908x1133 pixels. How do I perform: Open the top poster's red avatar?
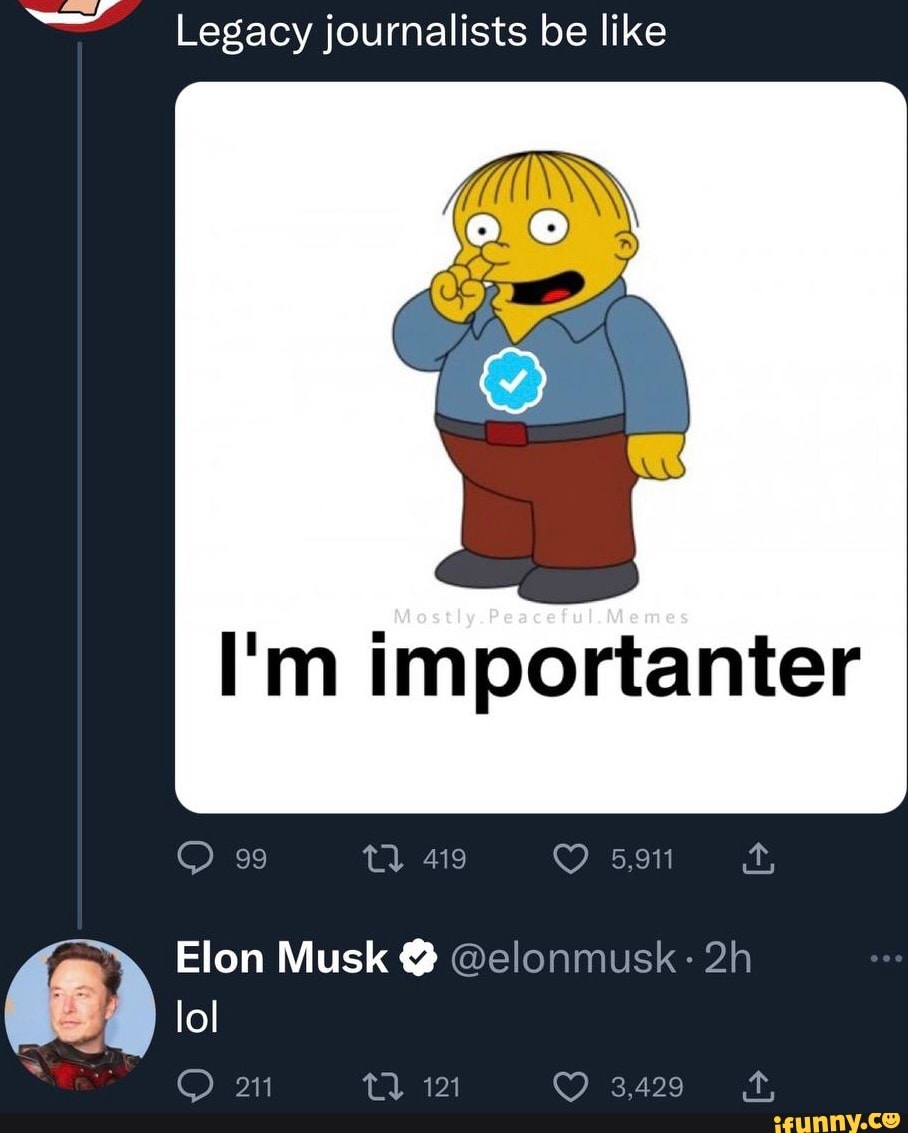coord(82,12)
